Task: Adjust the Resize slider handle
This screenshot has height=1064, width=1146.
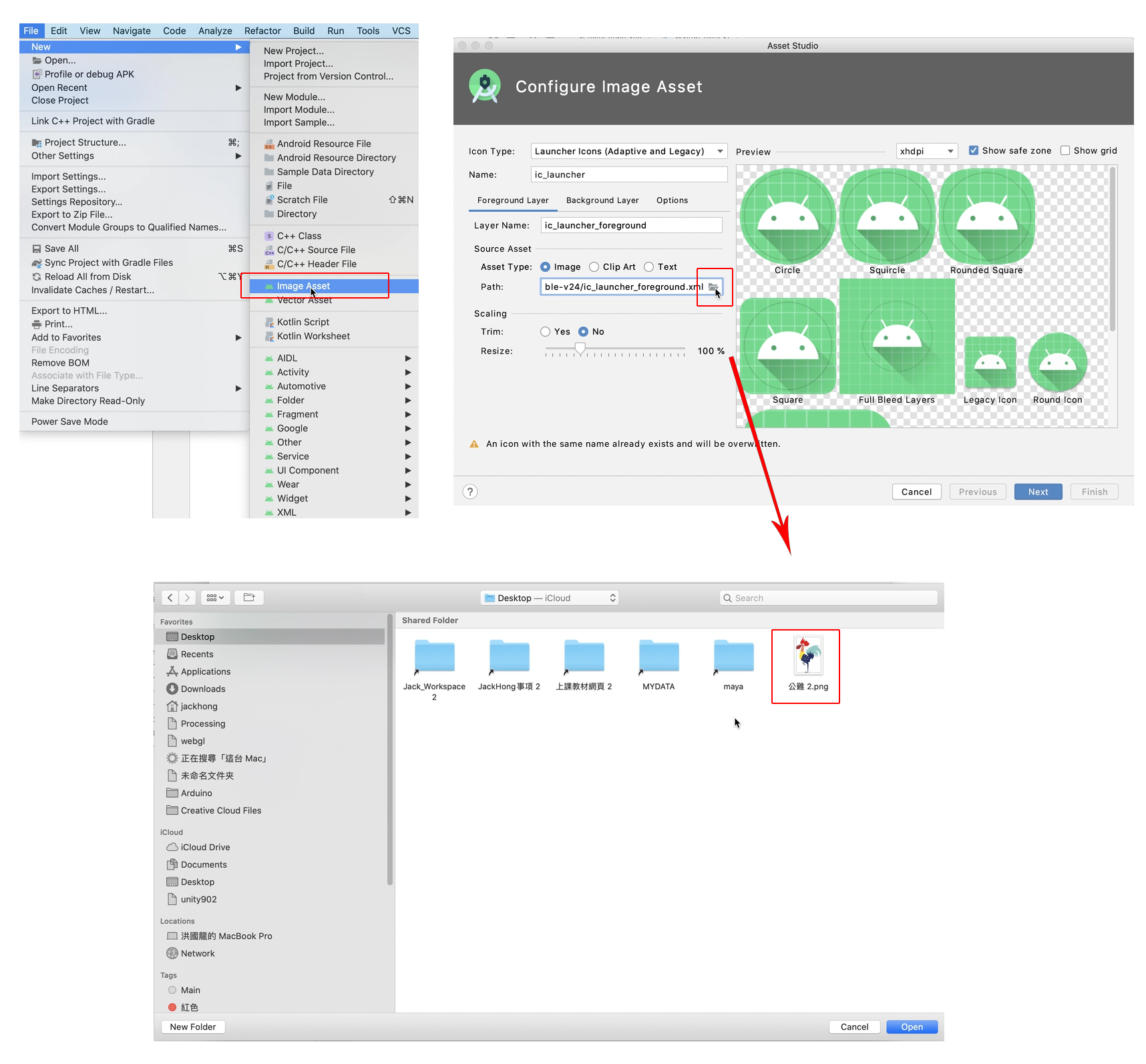Action: click(580, 349)
